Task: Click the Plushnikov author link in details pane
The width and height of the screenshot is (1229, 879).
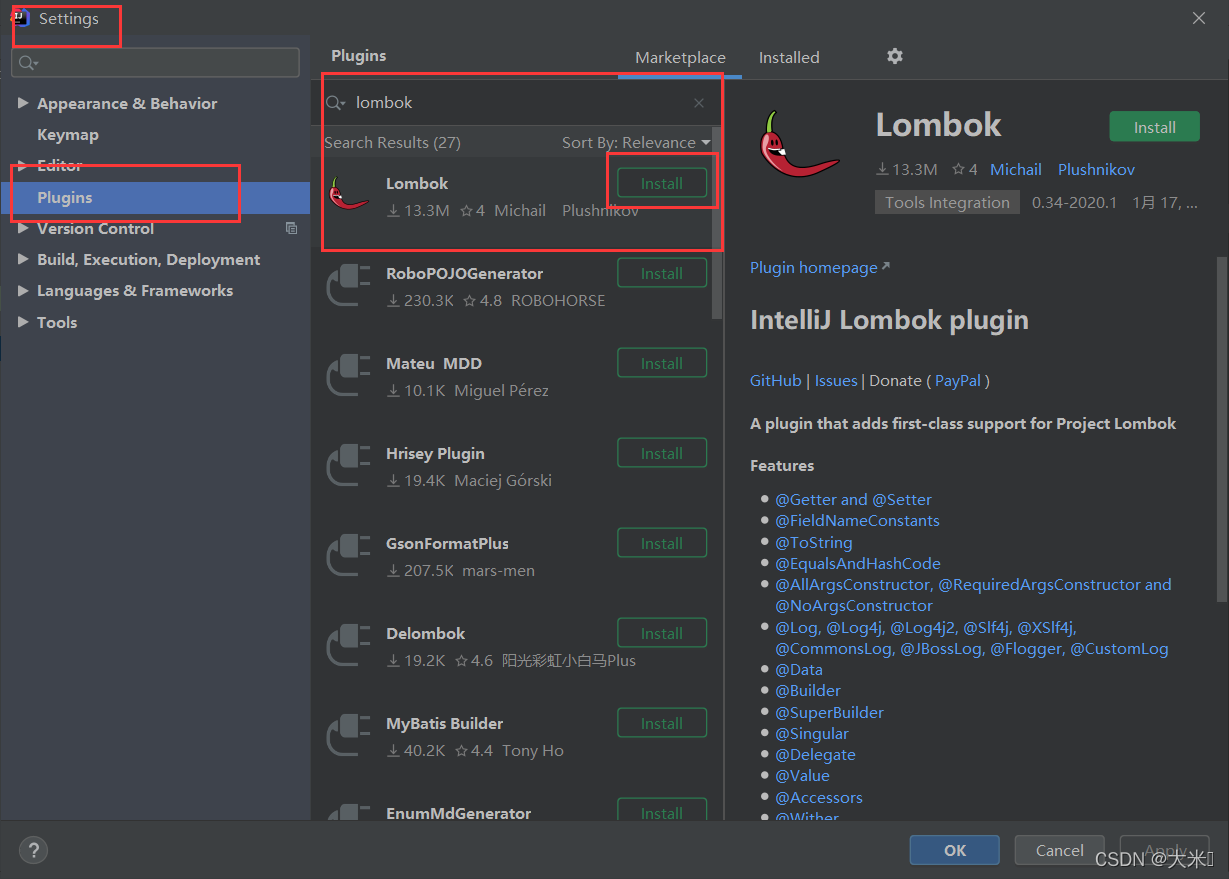Action: tap(1096, 170)
